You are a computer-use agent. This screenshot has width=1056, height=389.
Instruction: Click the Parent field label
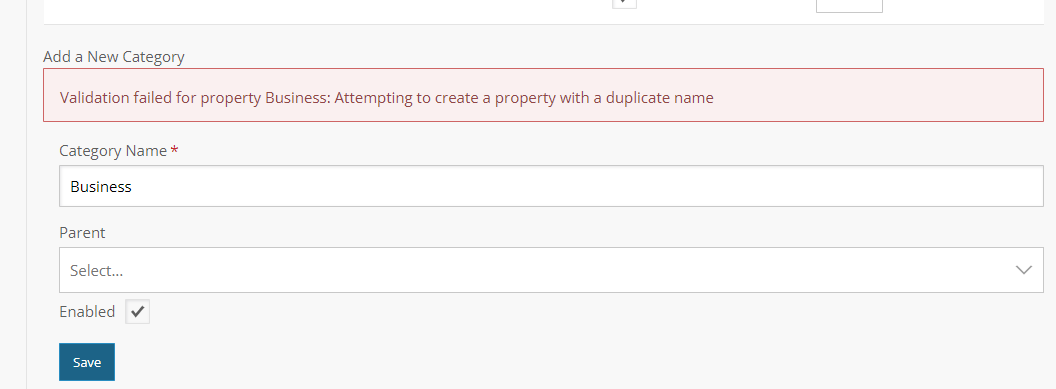tap(82, 233)
